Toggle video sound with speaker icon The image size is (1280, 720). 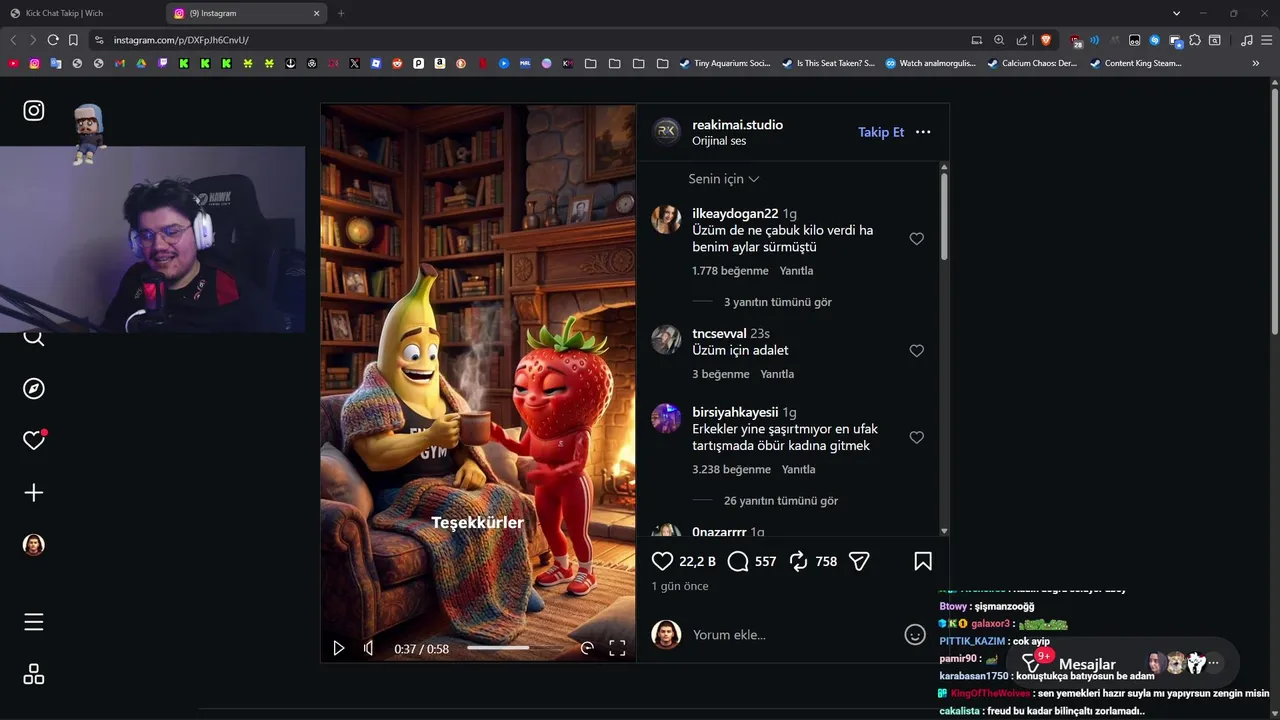click(368, 648)
